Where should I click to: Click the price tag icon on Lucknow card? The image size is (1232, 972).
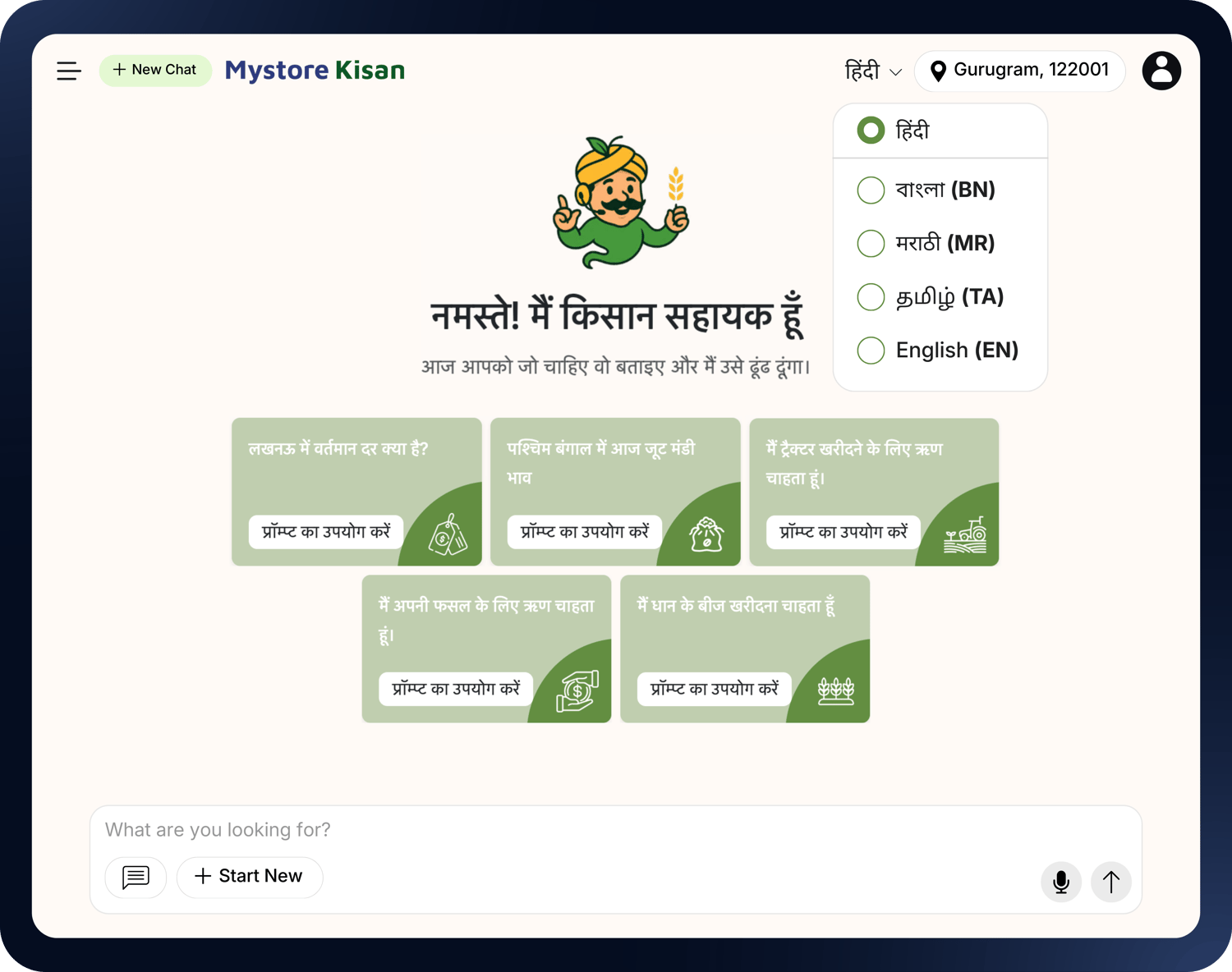tap(447, 535)
